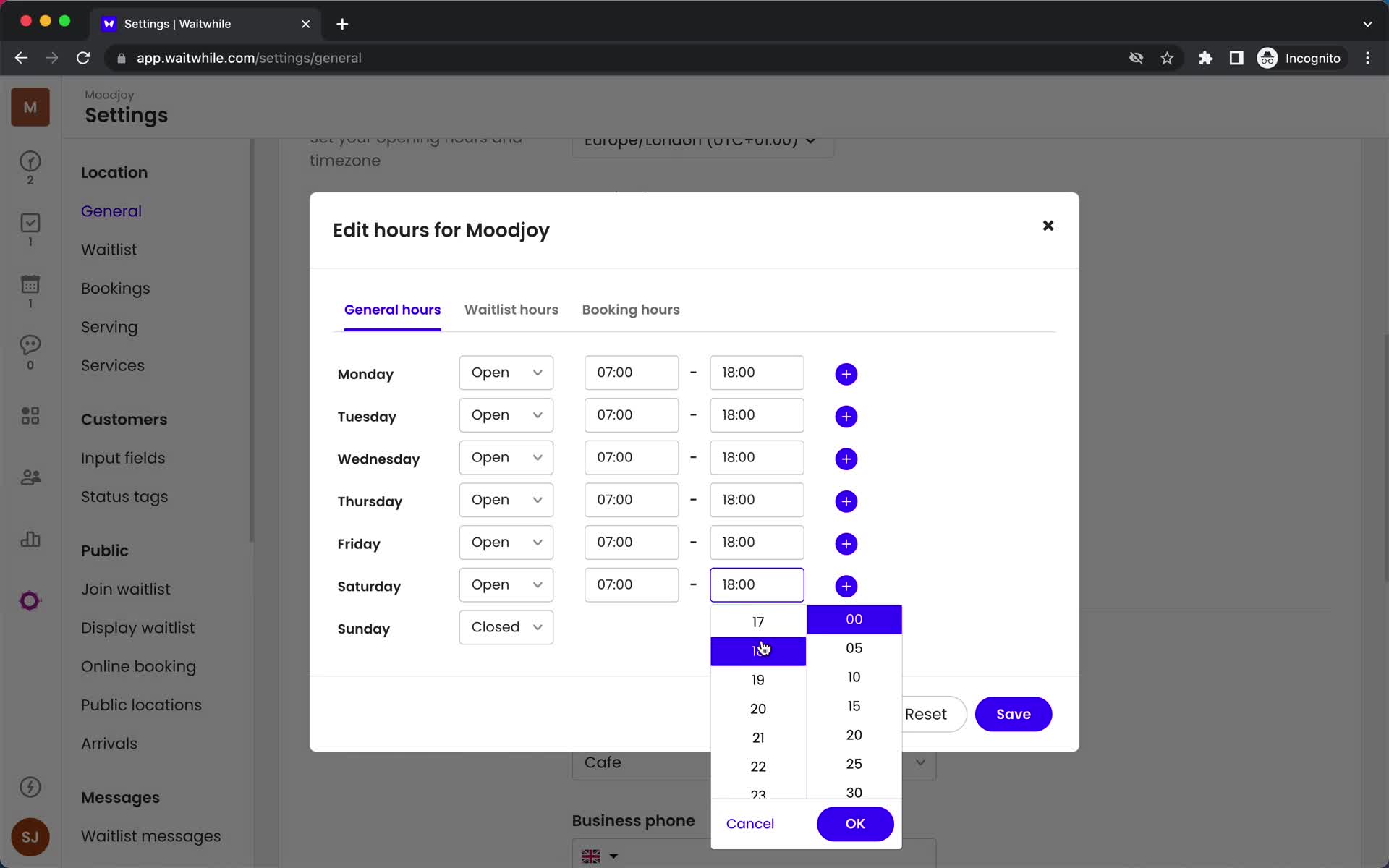The height and width of the screenshot is (868, 1389).
Task: Click the Save button
Action: (x=1013, y=713)
